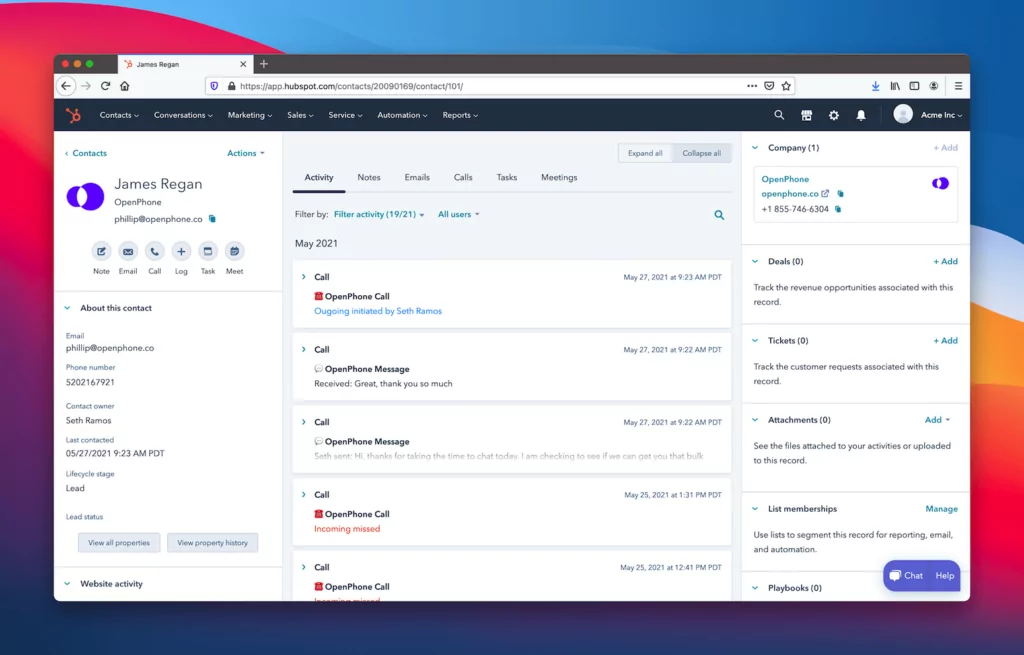Image resolution: width=1024 pixels, height=655 pixels.
Task: Start a call with Call icon
Action: click(154, 252)
